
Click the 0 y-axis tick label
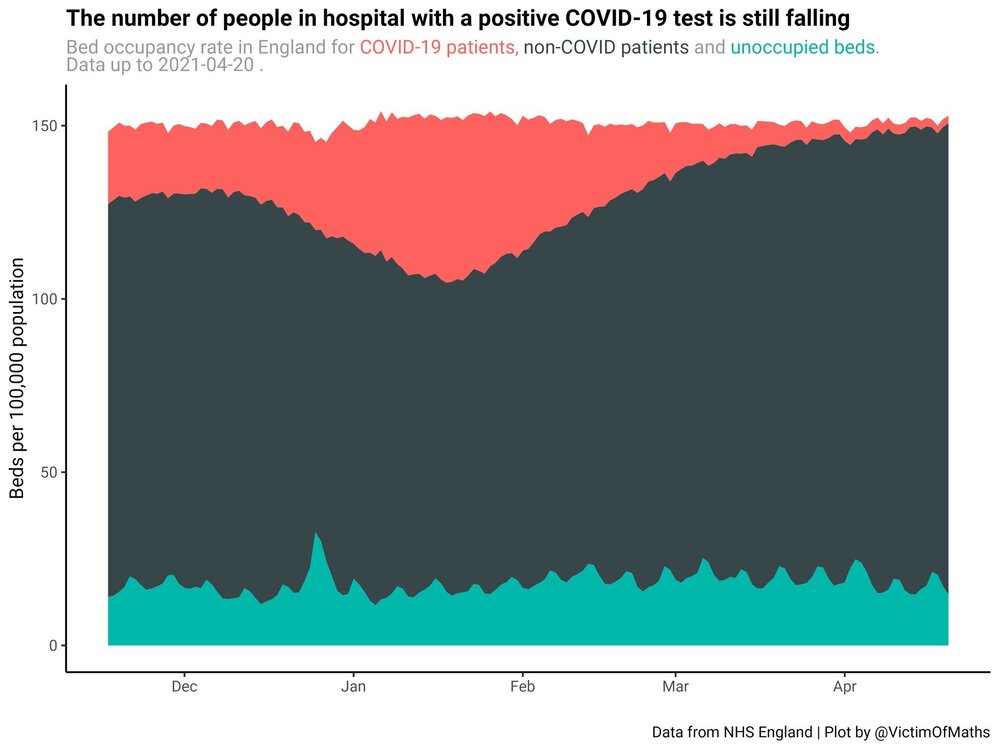pyautogui.click(x=53, y=646)
